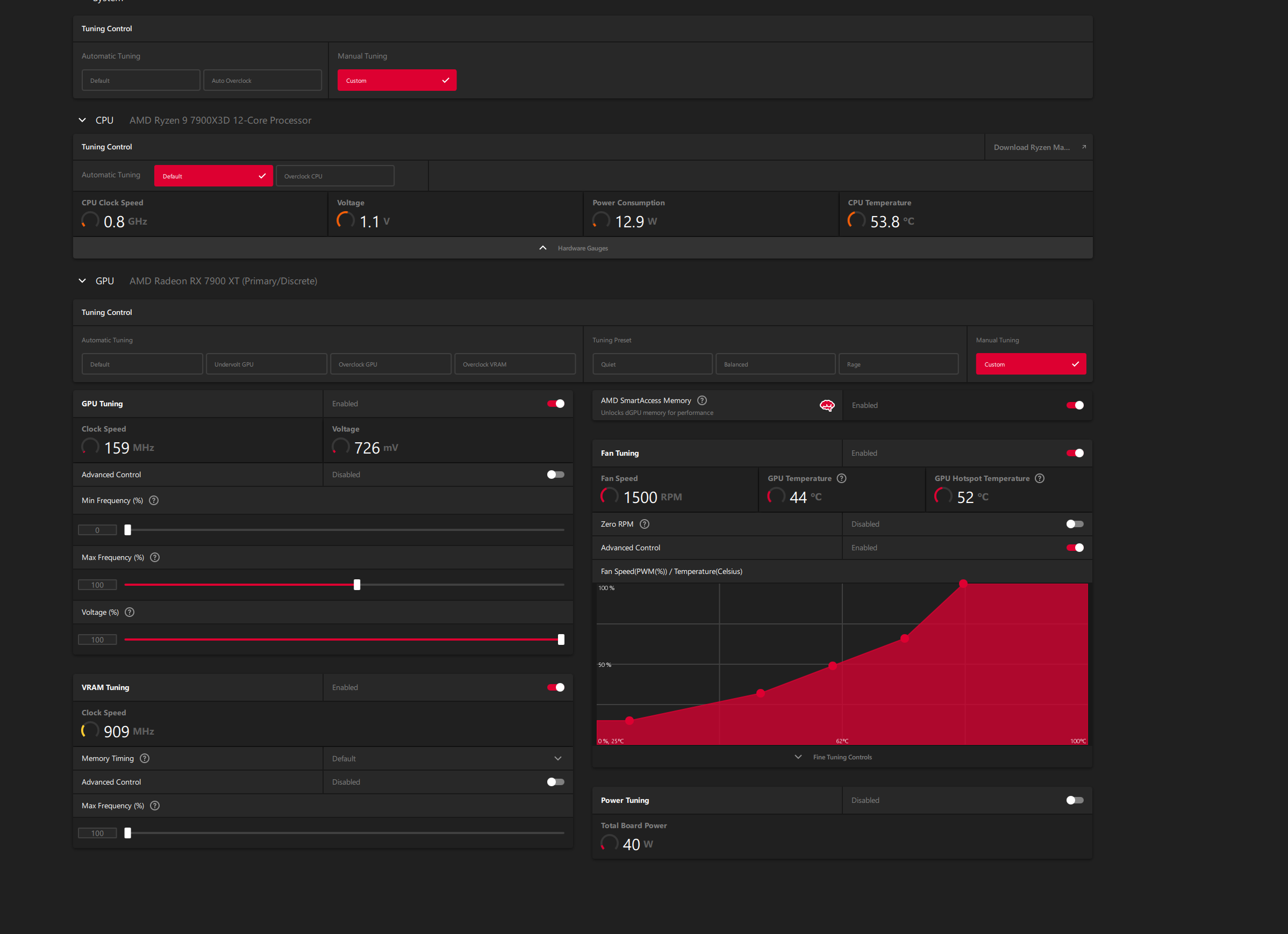This screenshot has height=934, width=1288.
Task: Click the Voltage (%) slider handle
Action: pos(561,640)
